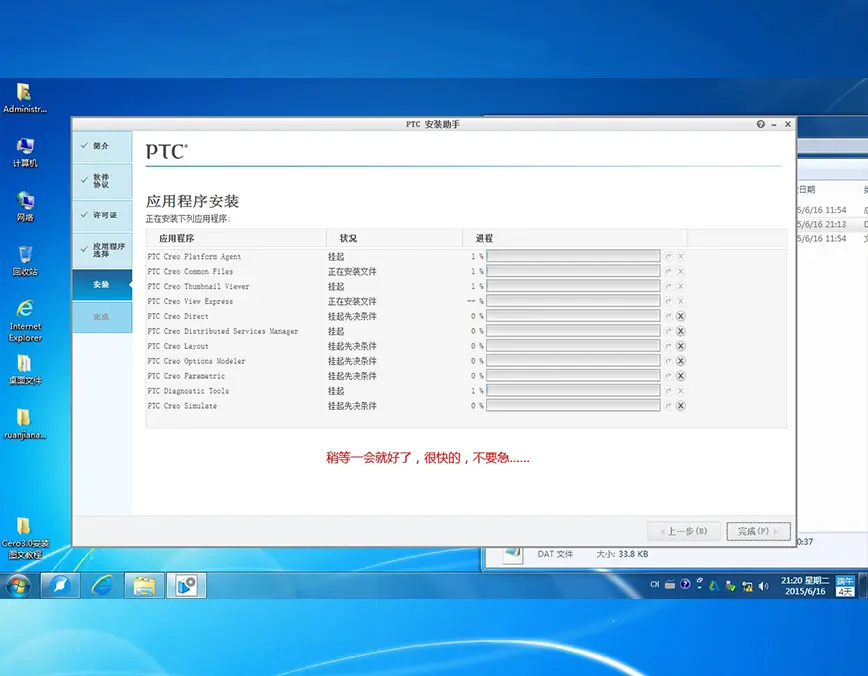Select 应用程序选择 step in sidebar
The width and height of the screenshot is (868, 676).
[102, 250]
